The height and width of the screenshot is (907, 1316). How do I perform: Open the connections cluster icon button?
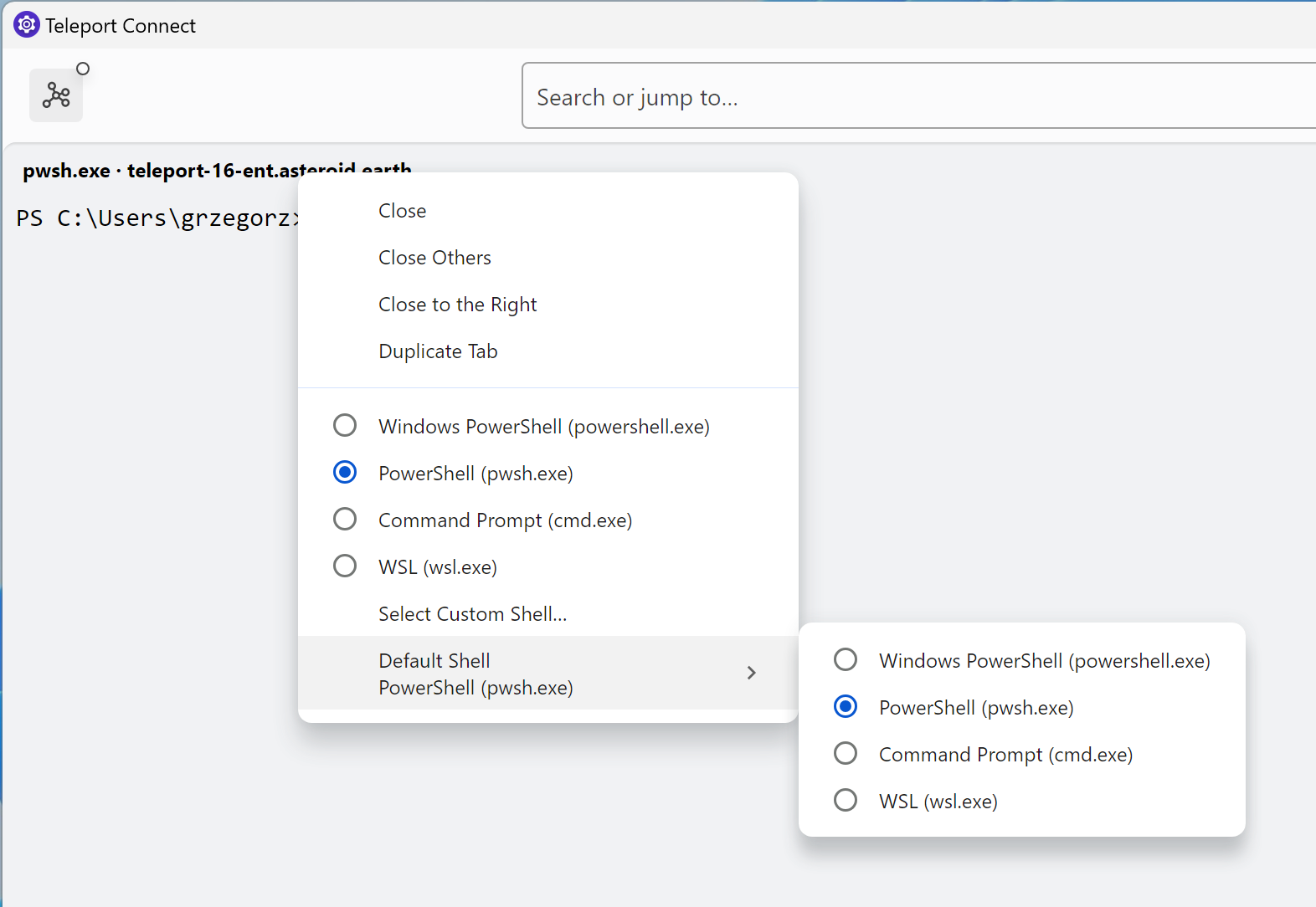pyautogui.click(x=56, y=95)
